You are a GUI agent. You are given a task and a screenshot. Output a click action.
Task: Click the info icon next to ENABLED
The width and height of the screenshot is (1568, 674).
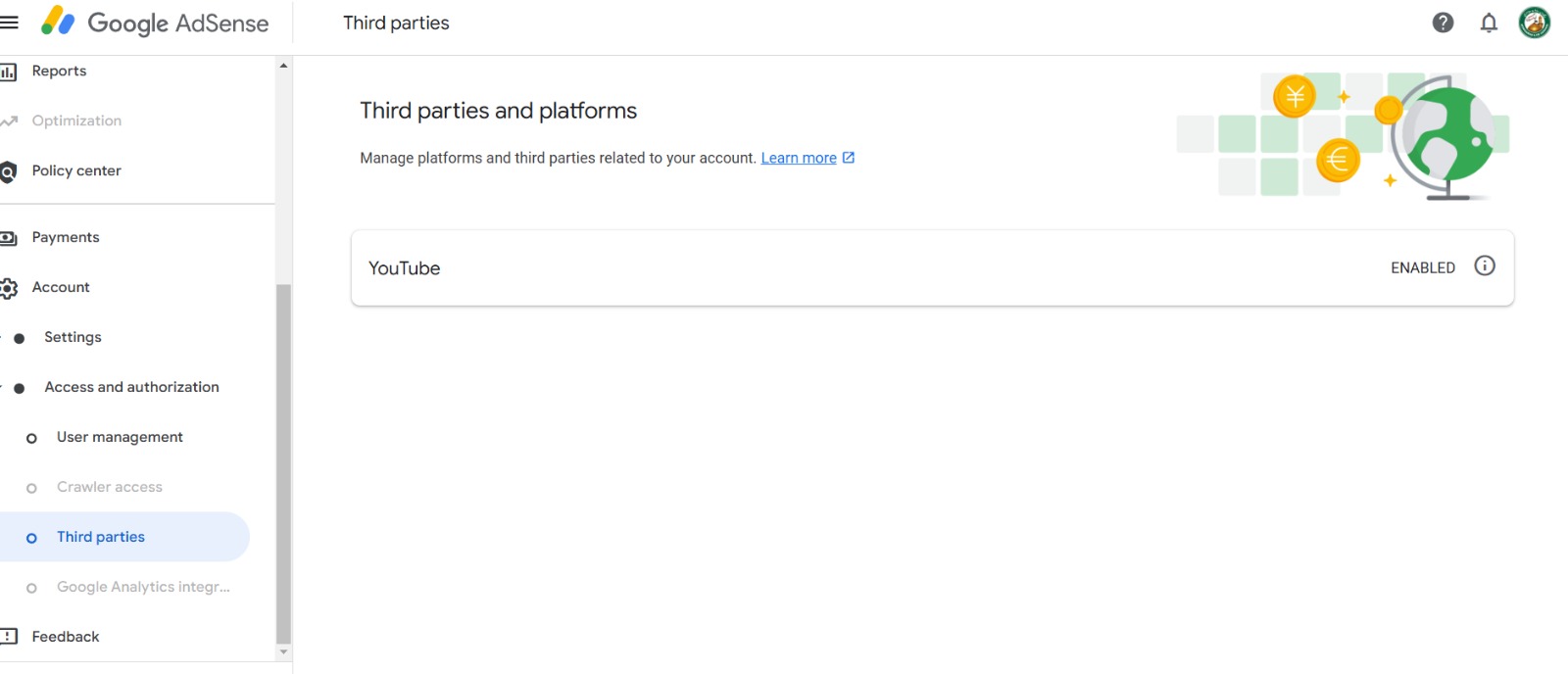1485,265
